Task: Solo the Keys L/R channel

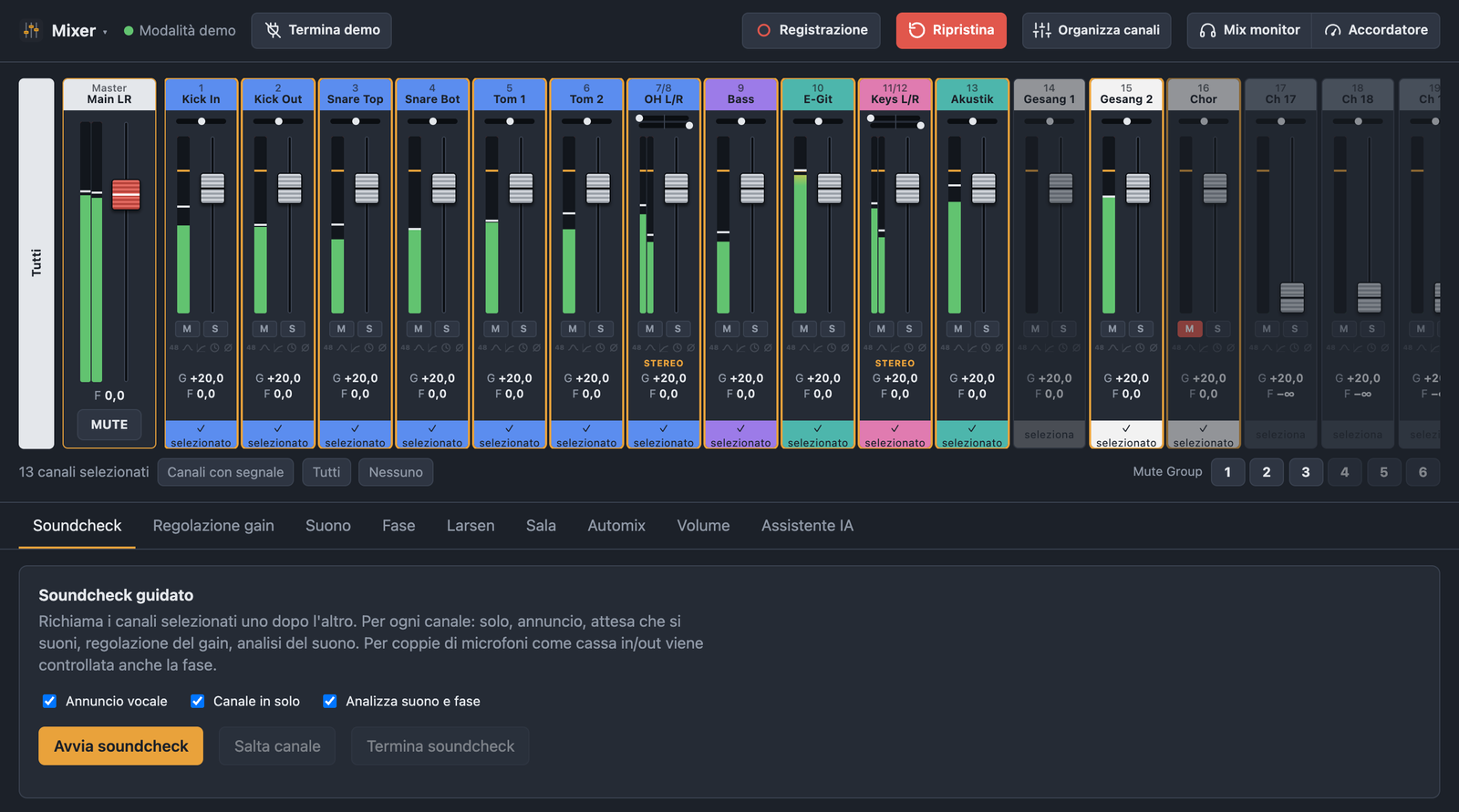Action: point(909,329)
